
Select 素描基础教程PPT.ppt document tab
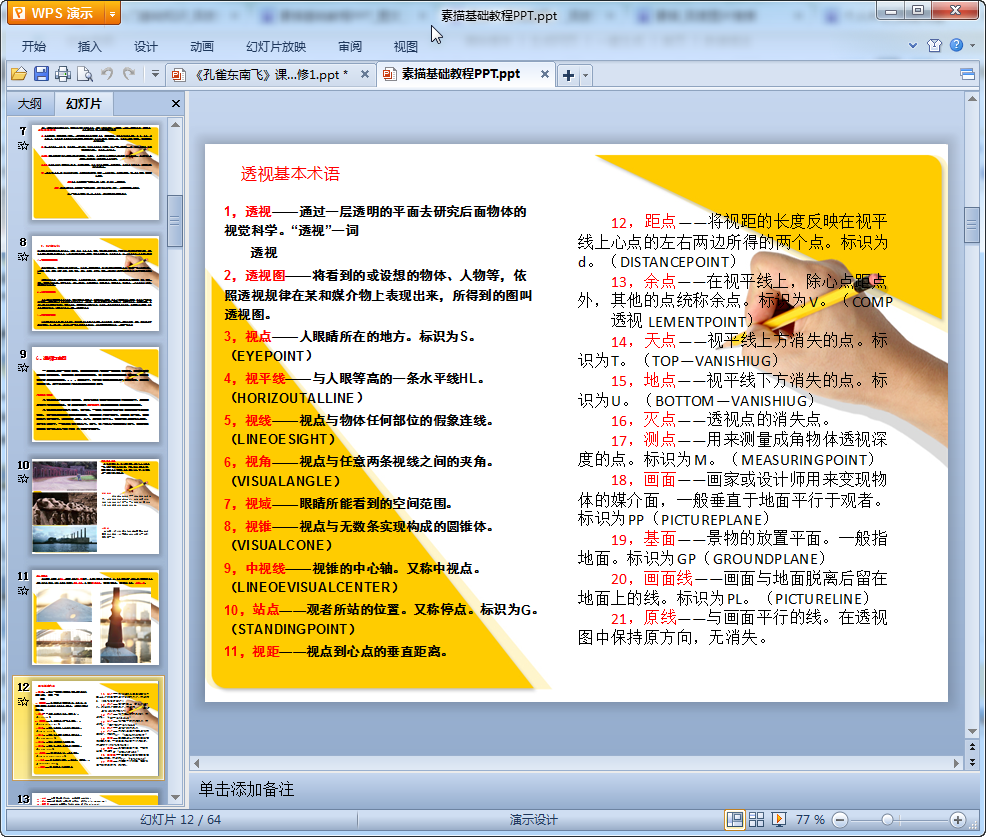pyautogui.click(x=460, y=74)
